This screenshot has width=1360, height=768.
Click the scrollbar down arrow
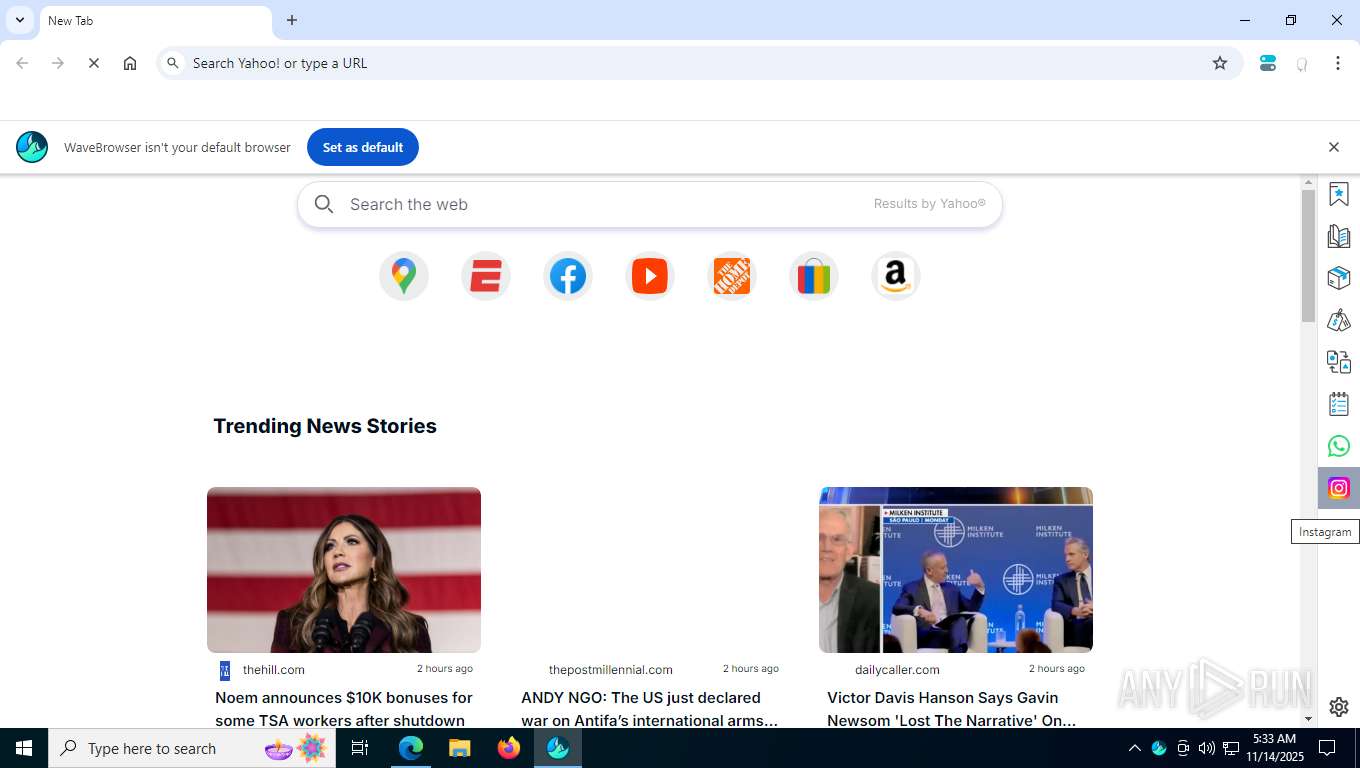tap(1308, 719)
